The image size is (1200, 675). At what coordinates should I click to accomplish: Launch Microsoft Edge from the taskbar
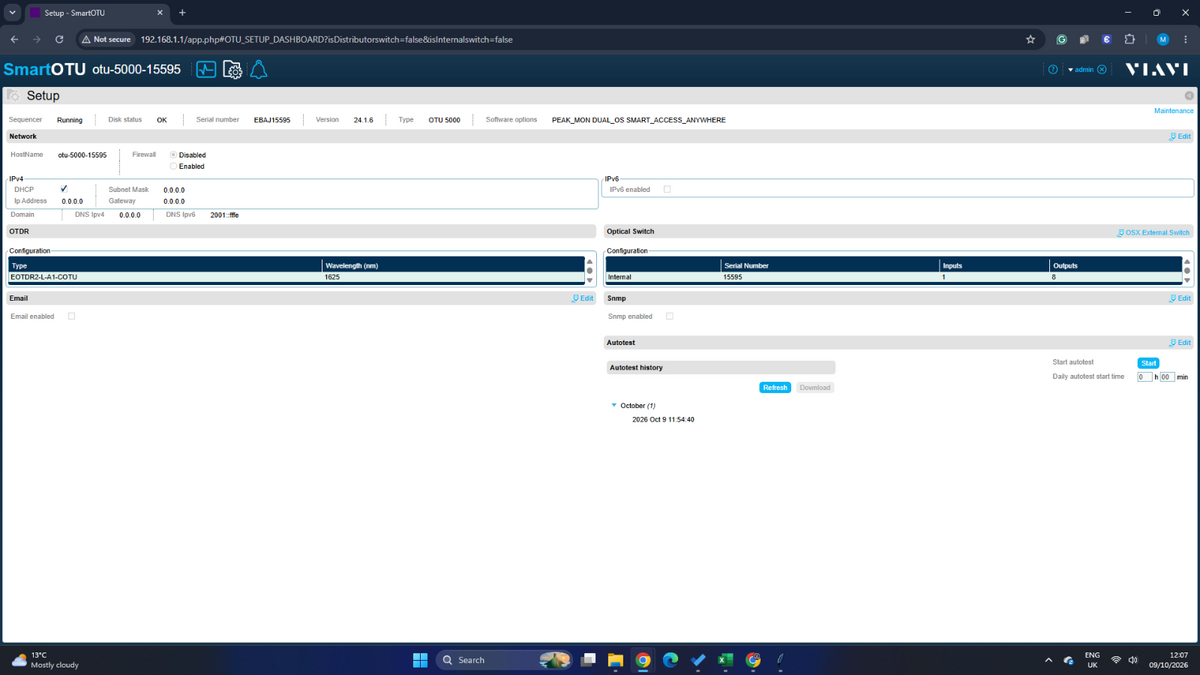click(x=670, y=660)
